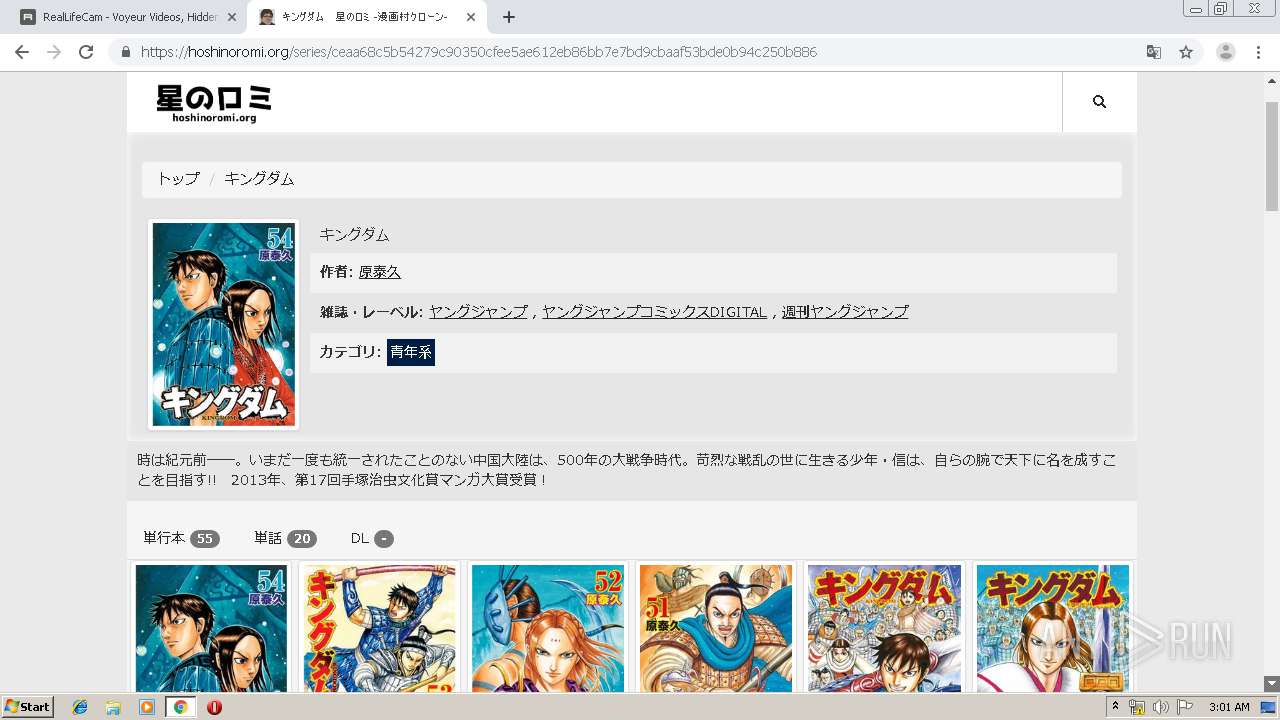Click the 3:01 AM system clock

point(1229,707)
